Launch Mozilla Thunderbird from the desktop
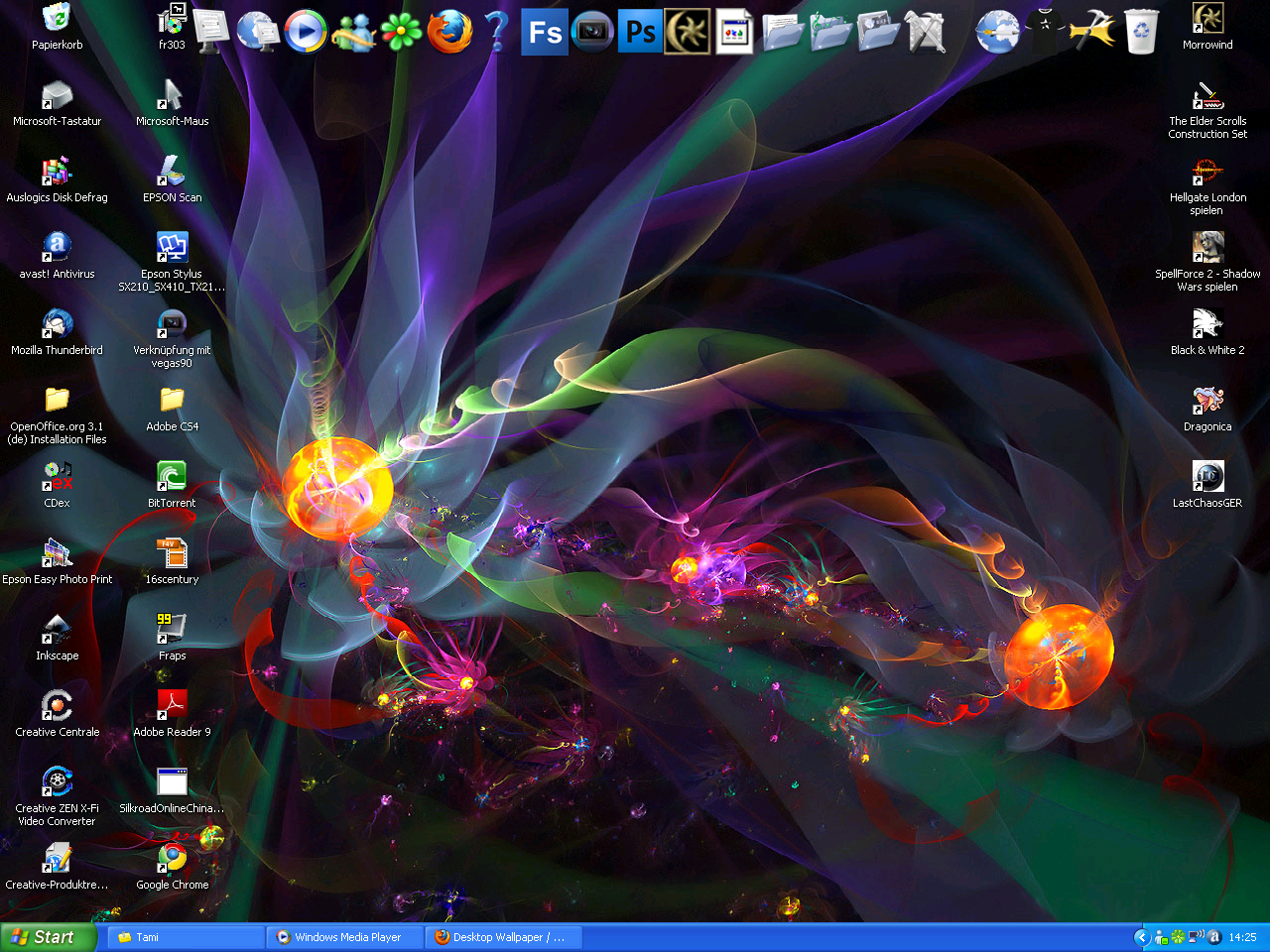The height and width of the screenshot is (952, 1270). (57, 325)
